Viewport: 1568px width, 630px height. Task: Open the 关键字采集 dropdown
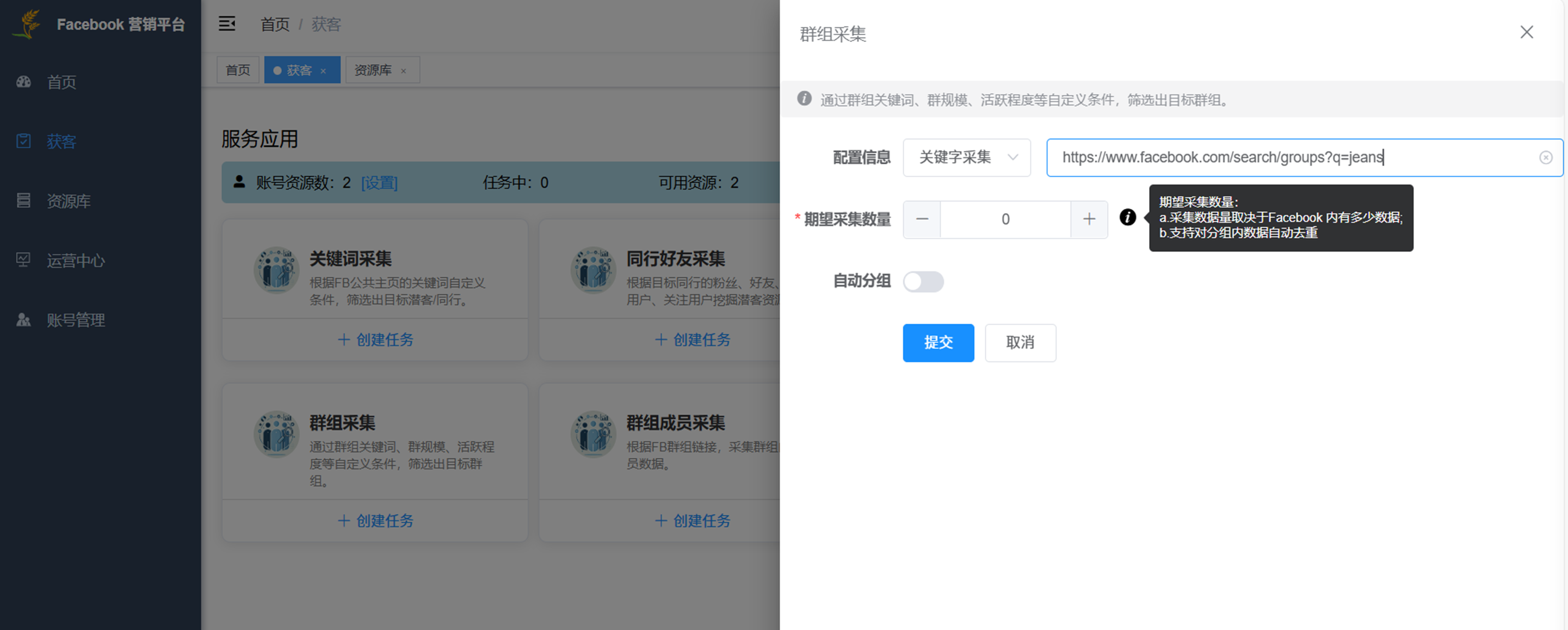[x=967, y=158]
